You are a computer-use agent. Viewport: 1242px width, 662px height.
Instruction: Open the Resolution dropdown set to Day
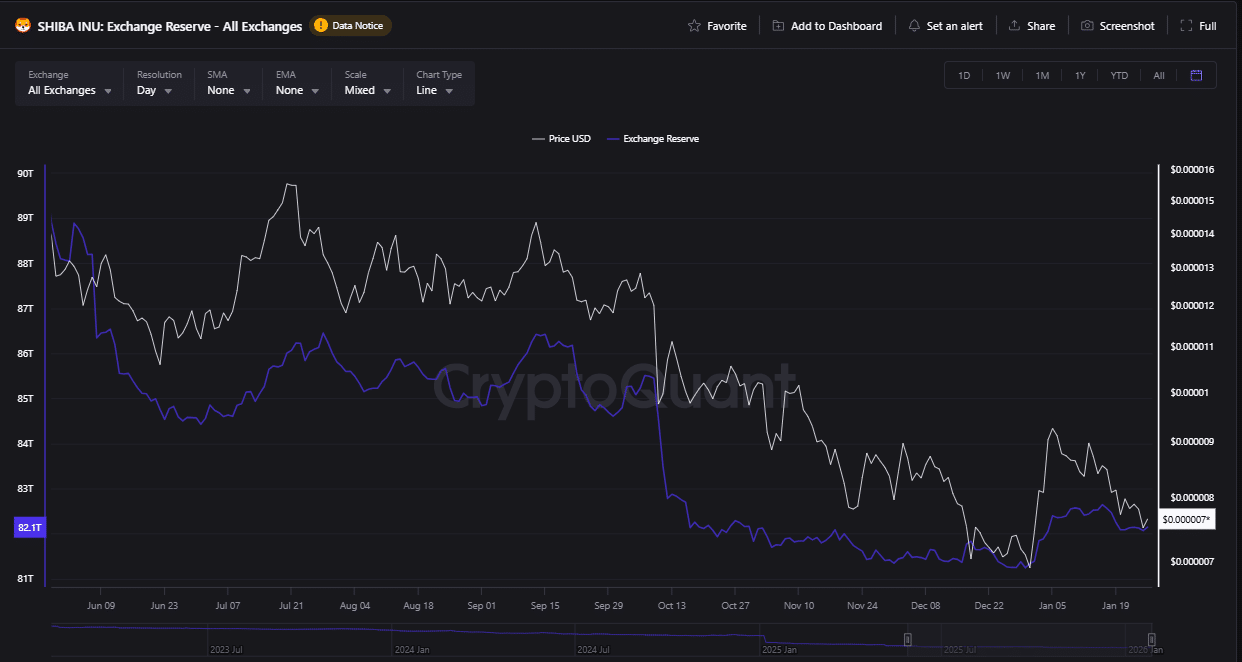pyautogui.click(x=156, y=89)
